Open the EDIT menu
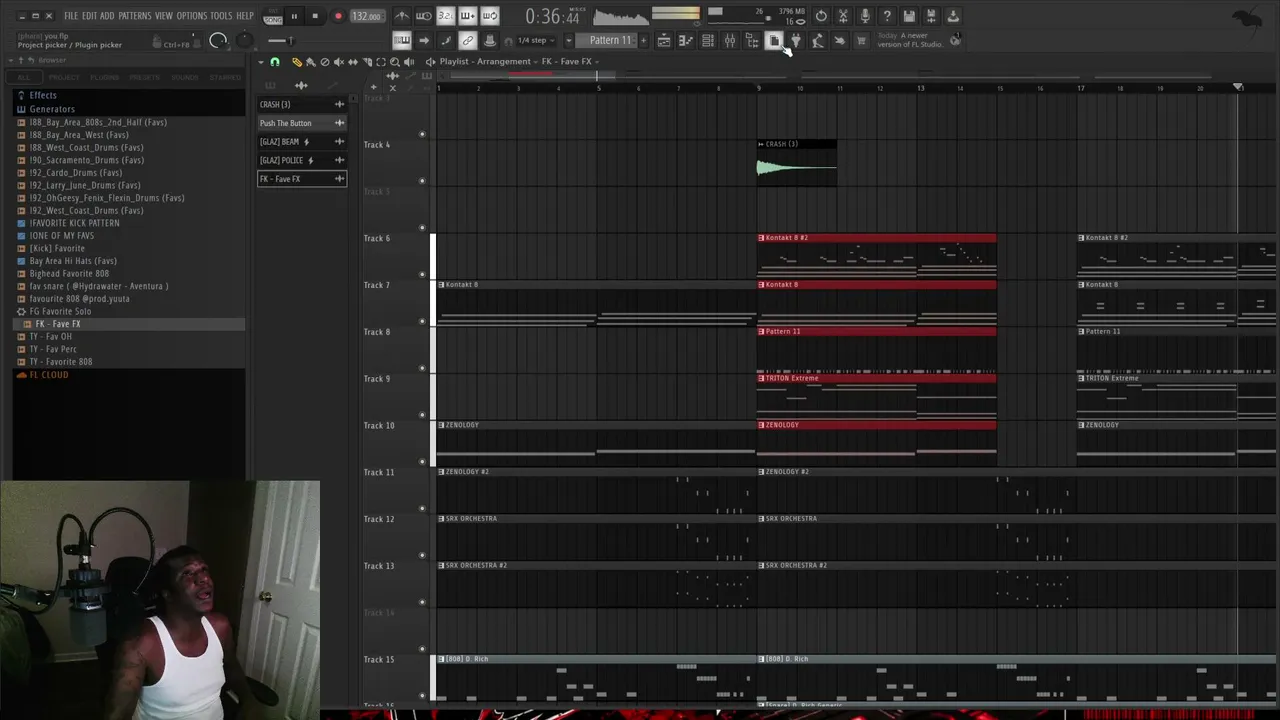Screen dimensions: 1280x720 pyautogui.click(x=89, y=16)
